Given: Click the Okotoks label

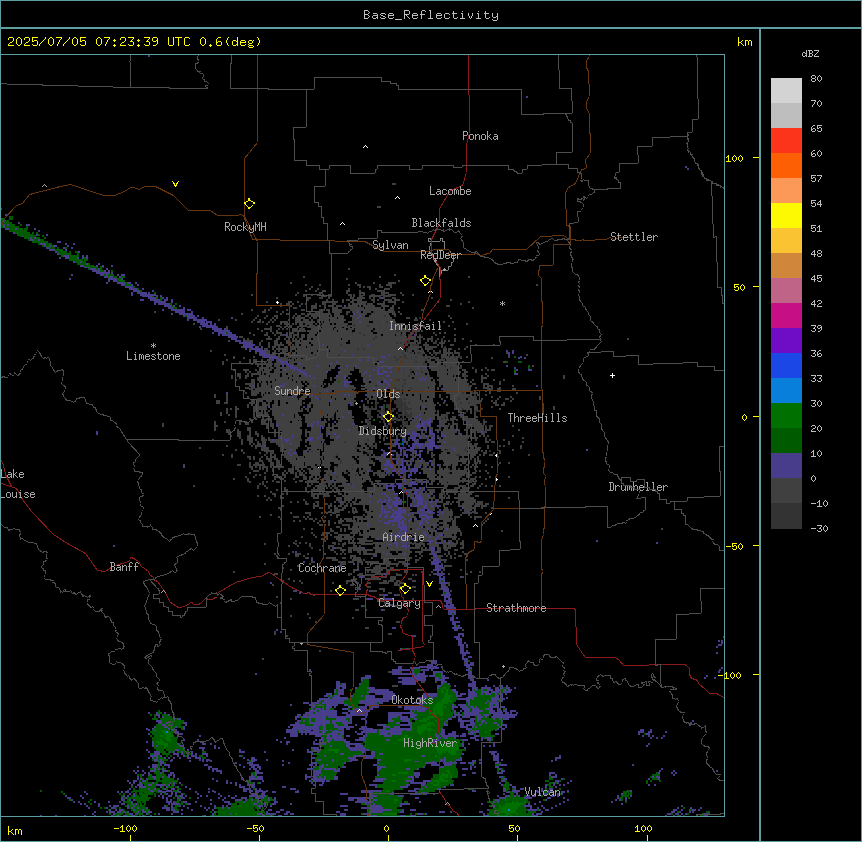Looking at the screenshot, I should pyautogui.click(x=412, y=700).
